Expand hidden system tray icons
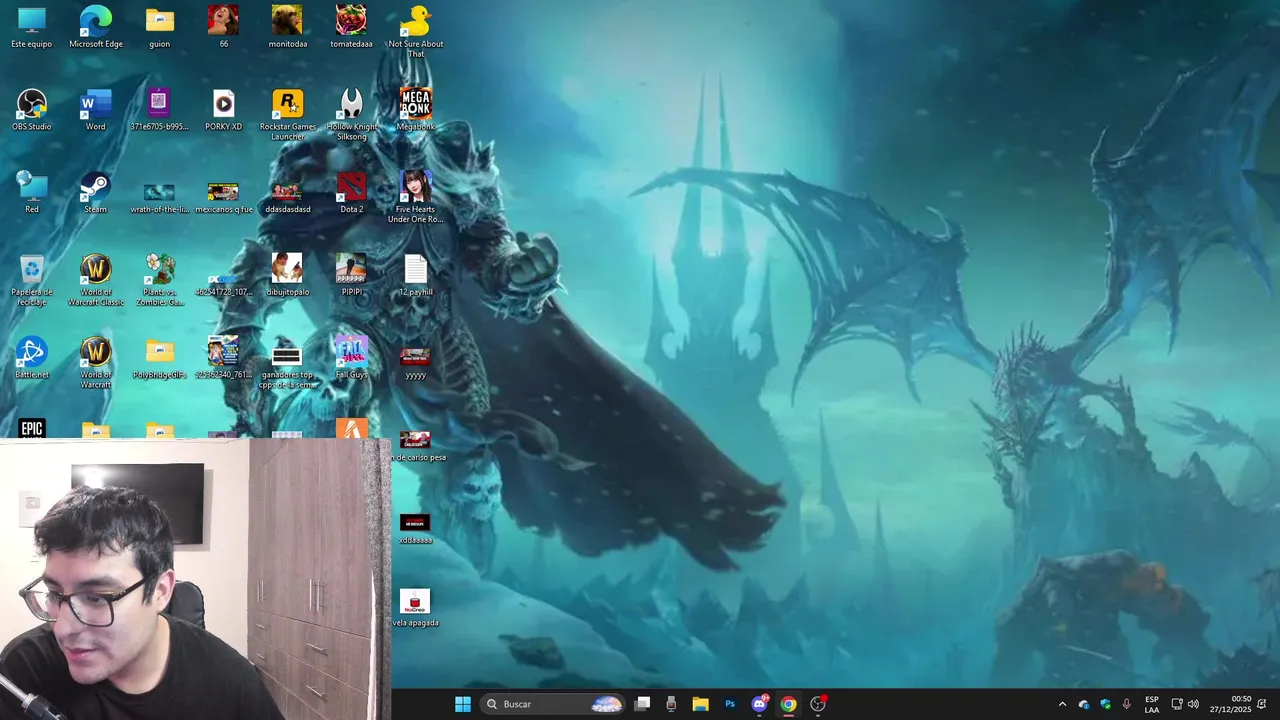The width and height of the screenshot is (1280, 720). tap(1062, 704)
